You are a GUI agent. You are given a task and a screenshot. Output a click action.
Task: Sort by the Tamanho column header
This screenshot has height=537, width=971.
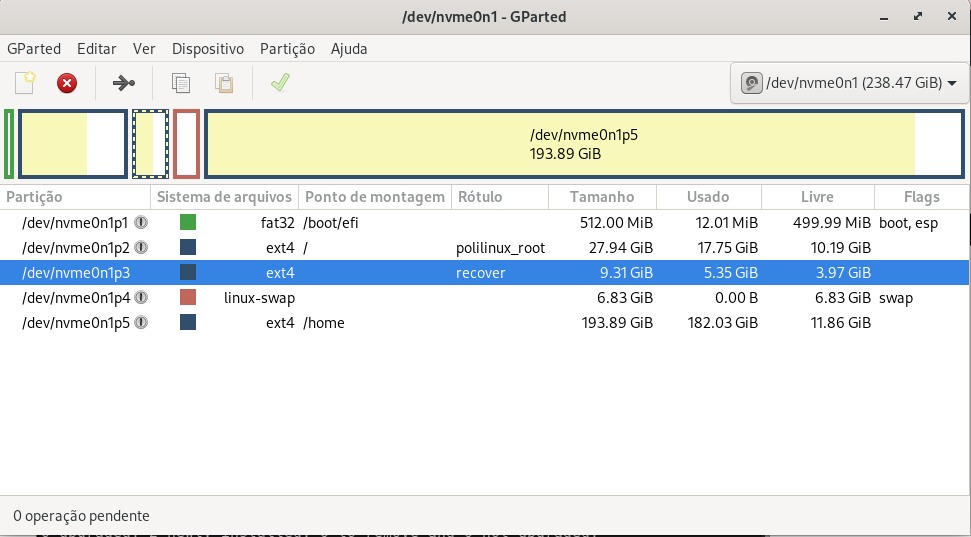602,197
